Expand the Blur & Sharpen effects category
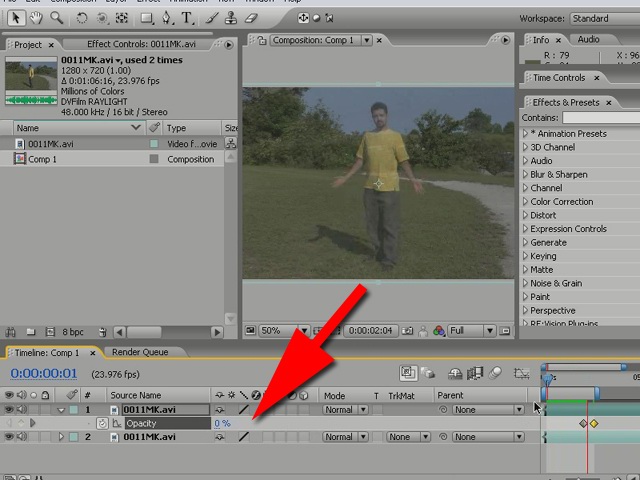 [x=524, y=174]
